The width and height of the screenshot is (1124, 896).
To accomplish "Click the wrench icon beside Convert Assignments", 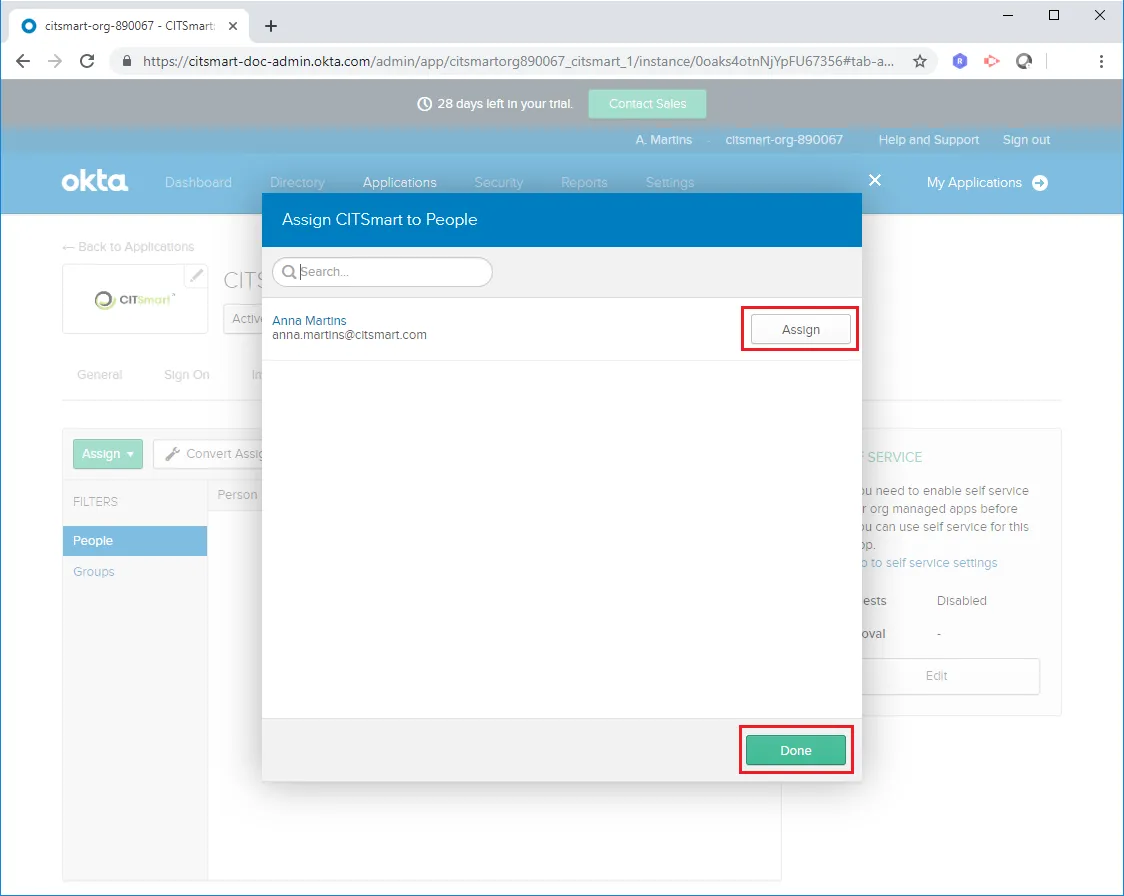I will pyautogui.click(x=172, y=454).
